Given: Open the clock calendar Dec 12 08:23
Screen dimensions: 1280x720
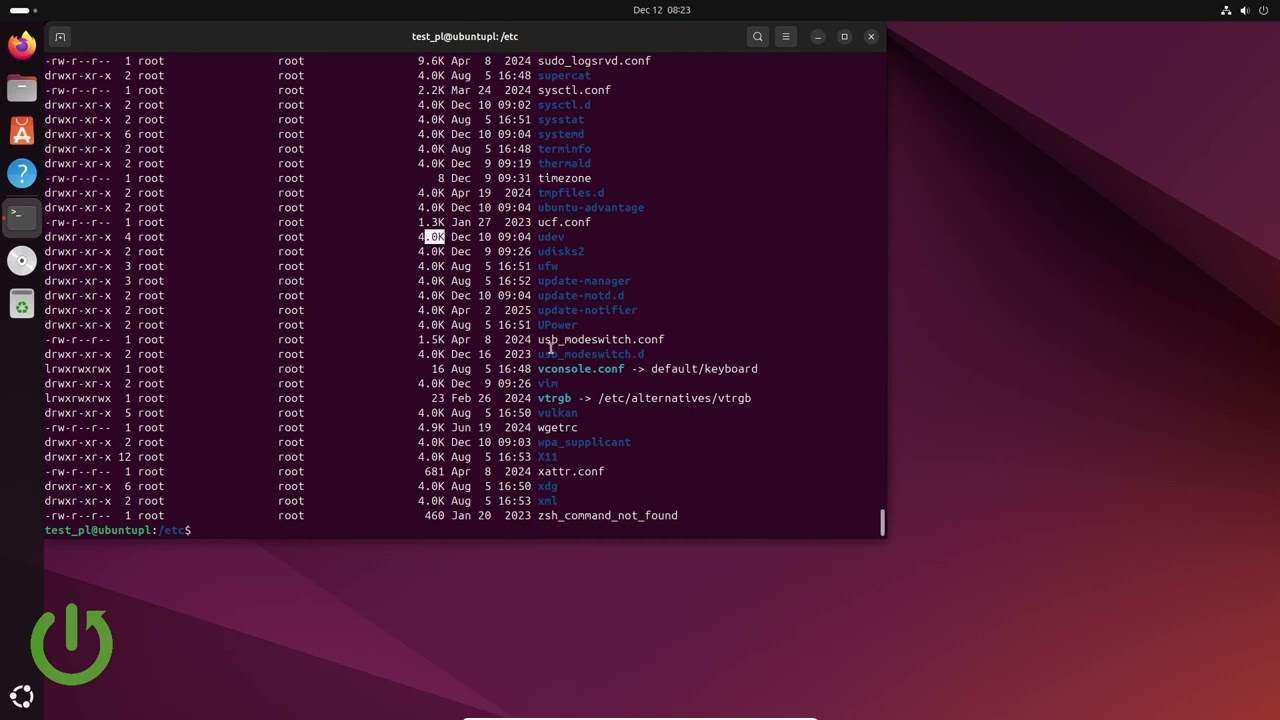Looking at the screenshot, I should tap(661, 10).
